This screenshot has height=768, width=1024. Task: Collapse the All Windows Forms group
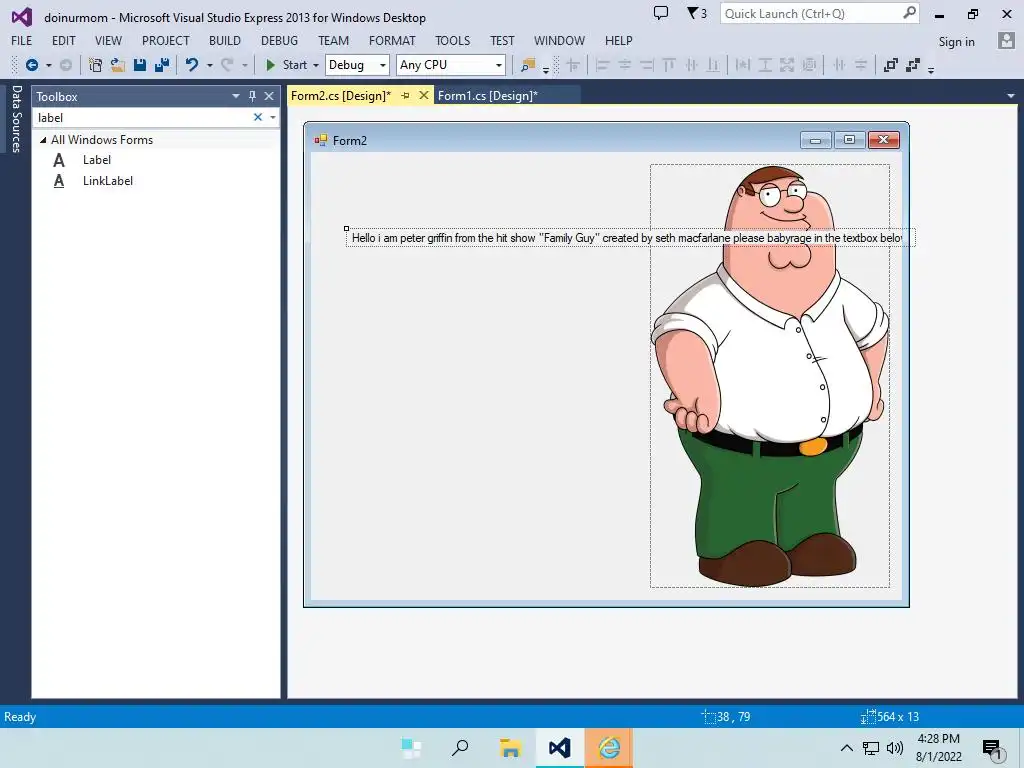click(43, 140)
